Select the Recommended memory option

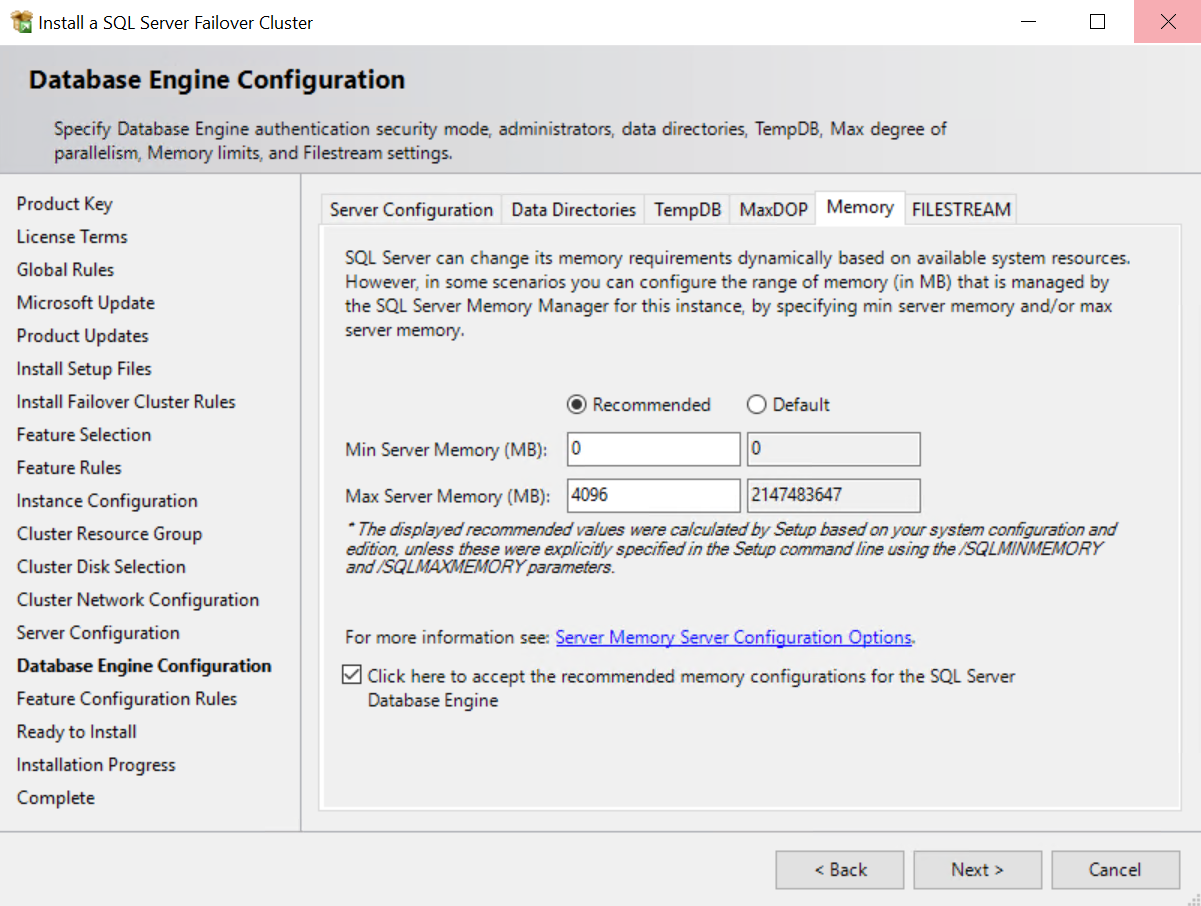point(576,404)
